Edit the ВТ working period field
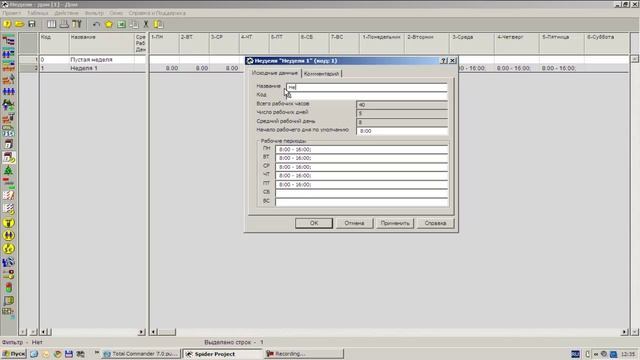This screenshot has width=640, height=360. pos(362,158)
